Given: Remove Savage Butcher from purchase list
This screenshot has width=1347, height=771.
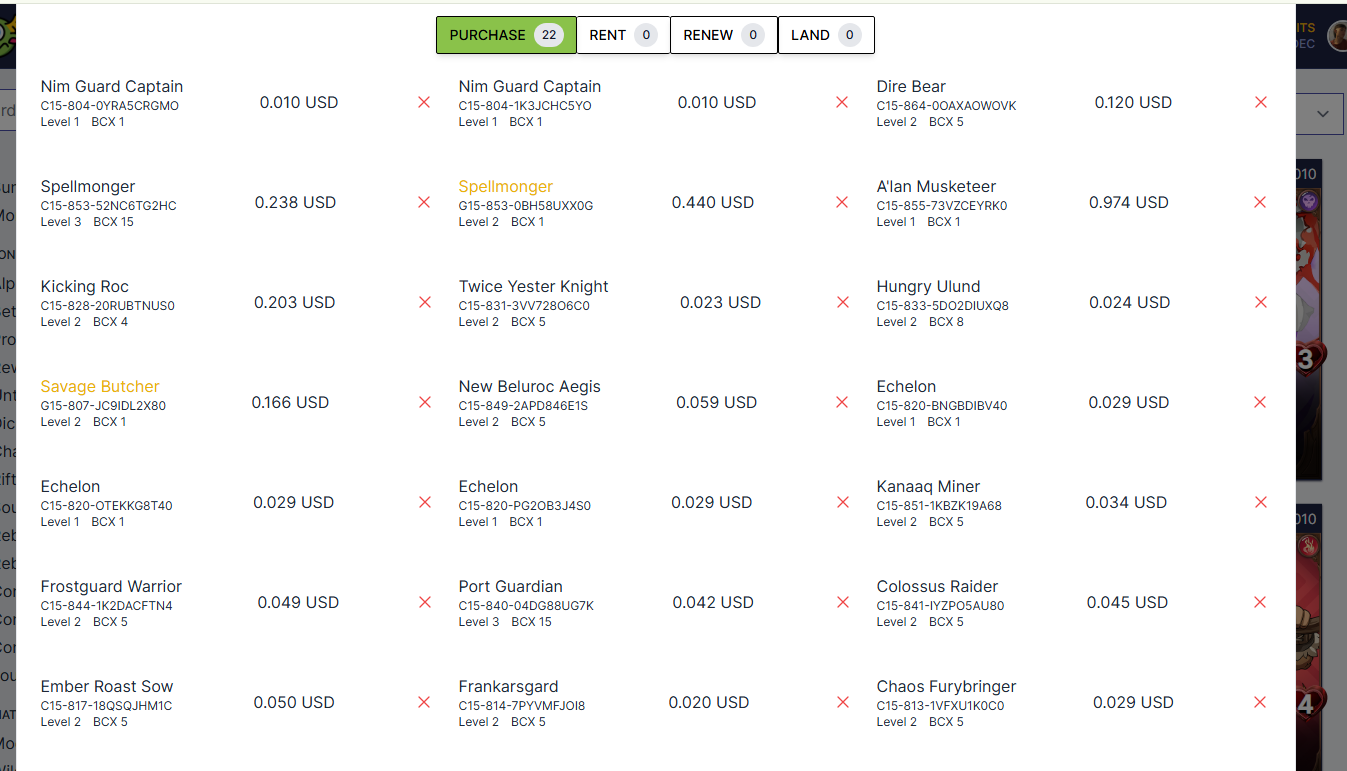Looking at the screenshot, I should [x=424, y=402].
